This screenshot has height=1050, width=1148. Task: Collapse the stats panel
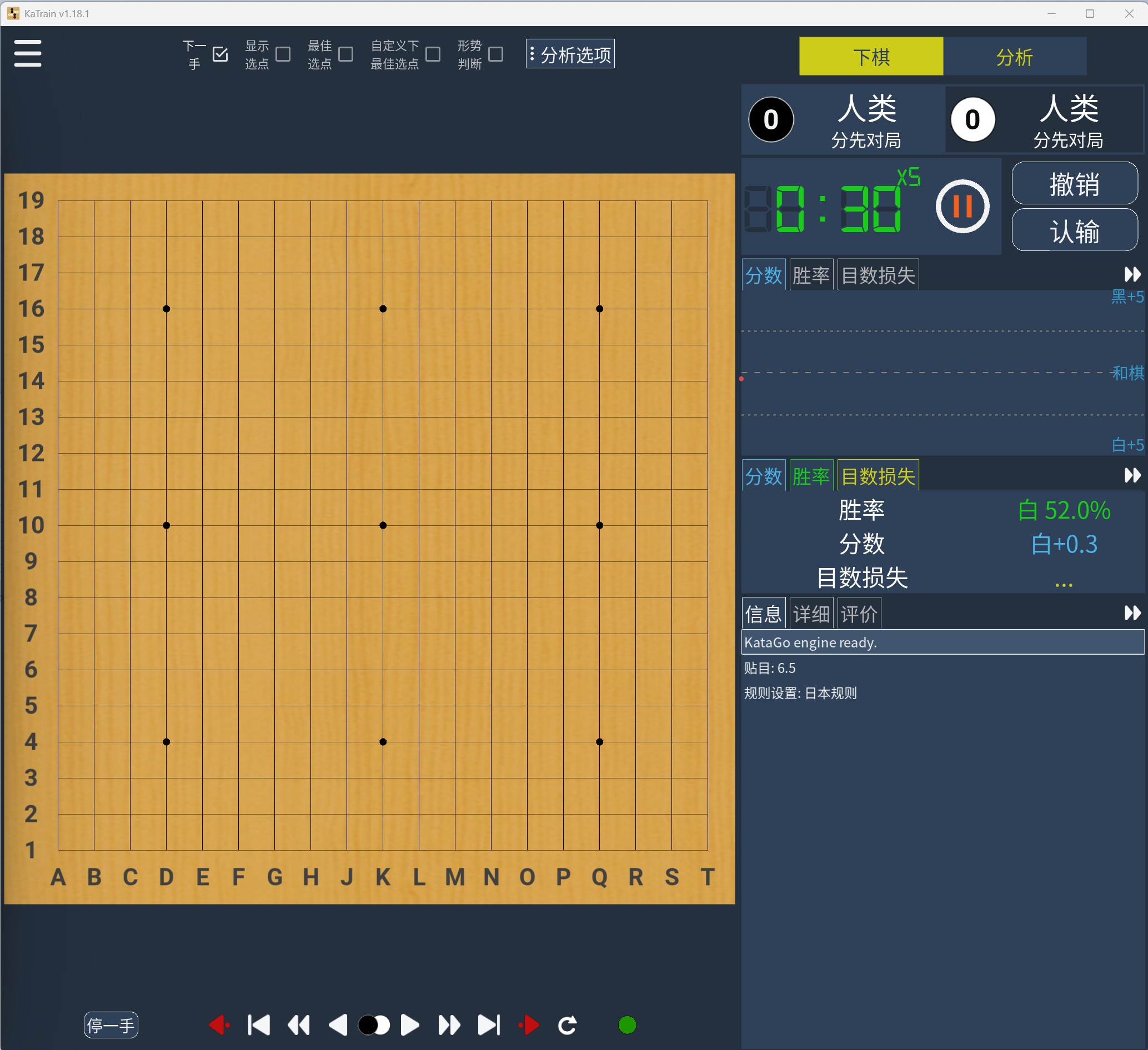click(1132, 475)
